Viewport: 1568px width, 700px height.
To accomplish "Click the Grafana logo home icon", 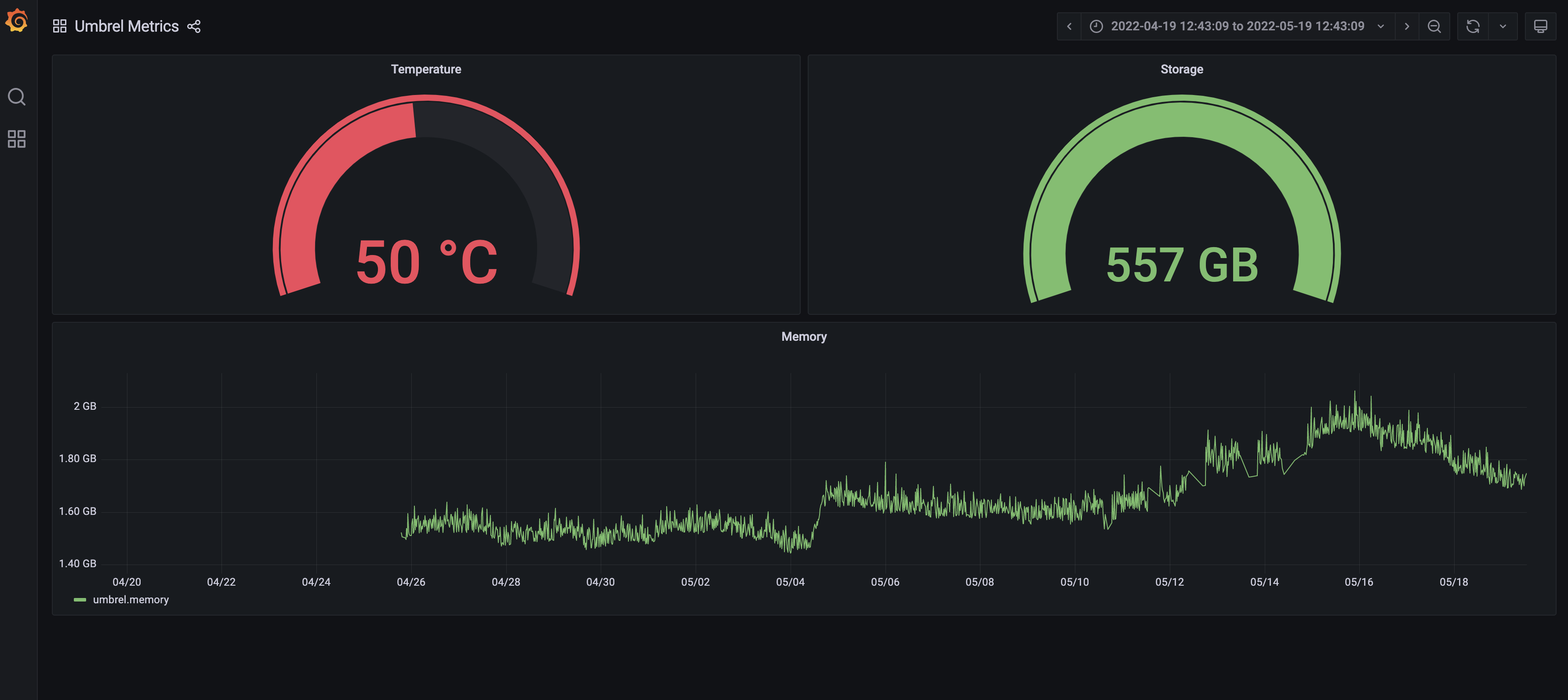I will coord(17,21).
